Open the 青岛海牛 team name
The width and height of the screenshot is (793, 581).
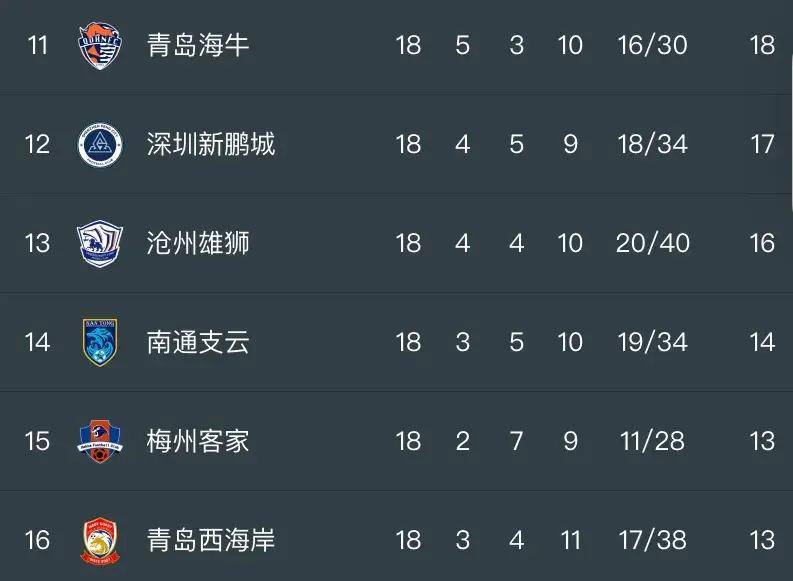(198, 46)
